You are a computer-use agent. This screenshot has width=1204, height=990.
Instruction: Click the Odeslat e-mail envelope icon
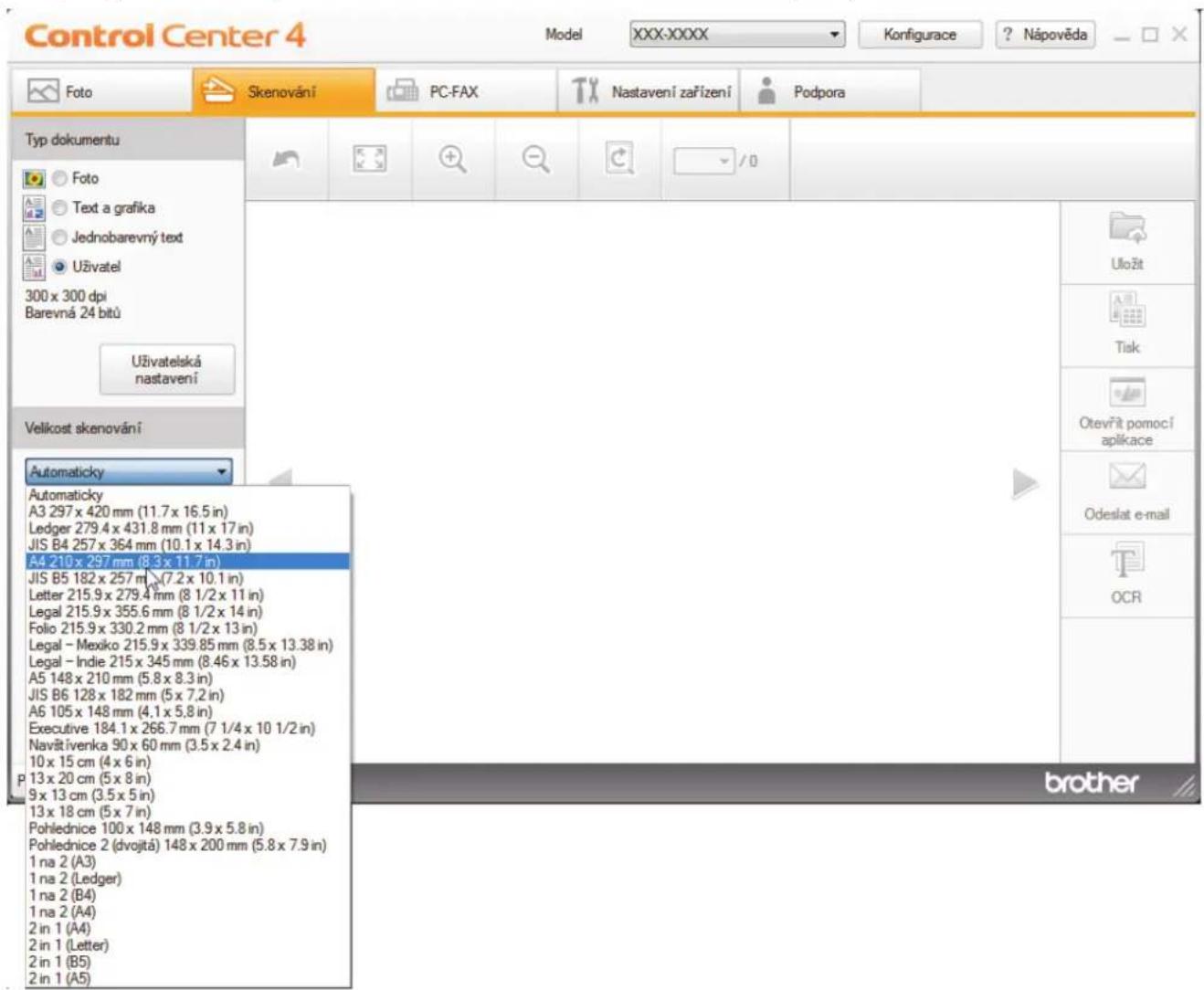click(x=1127, y=476)
